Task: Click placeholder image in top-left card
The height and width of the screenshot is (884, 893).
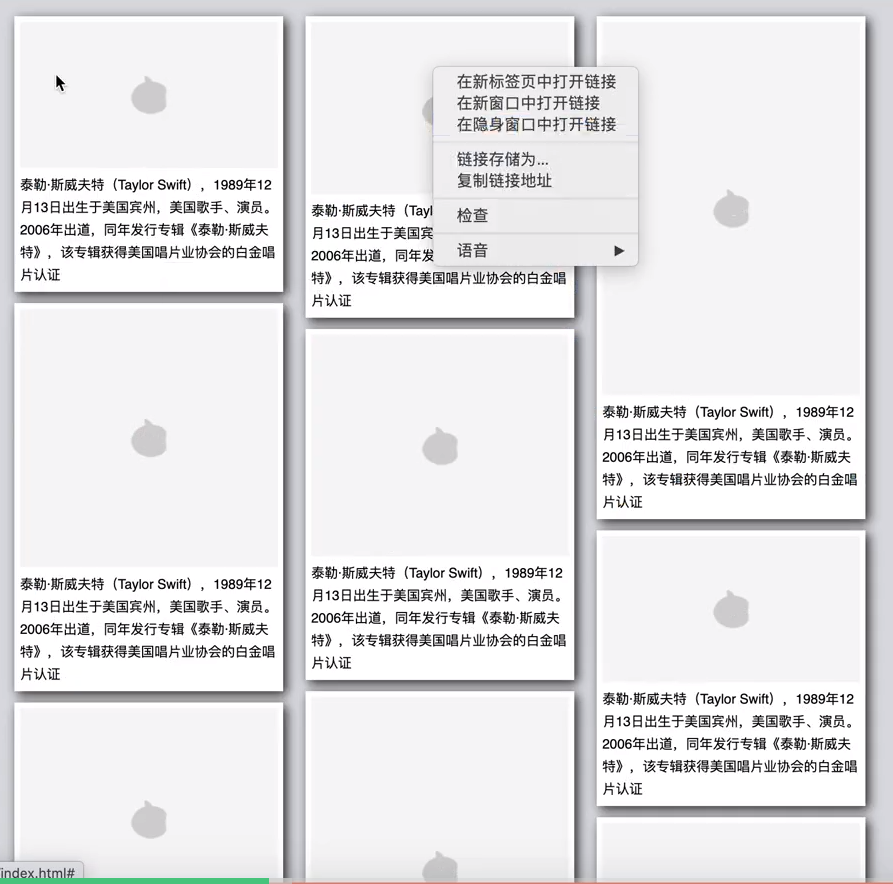Action: pos(149,95)
